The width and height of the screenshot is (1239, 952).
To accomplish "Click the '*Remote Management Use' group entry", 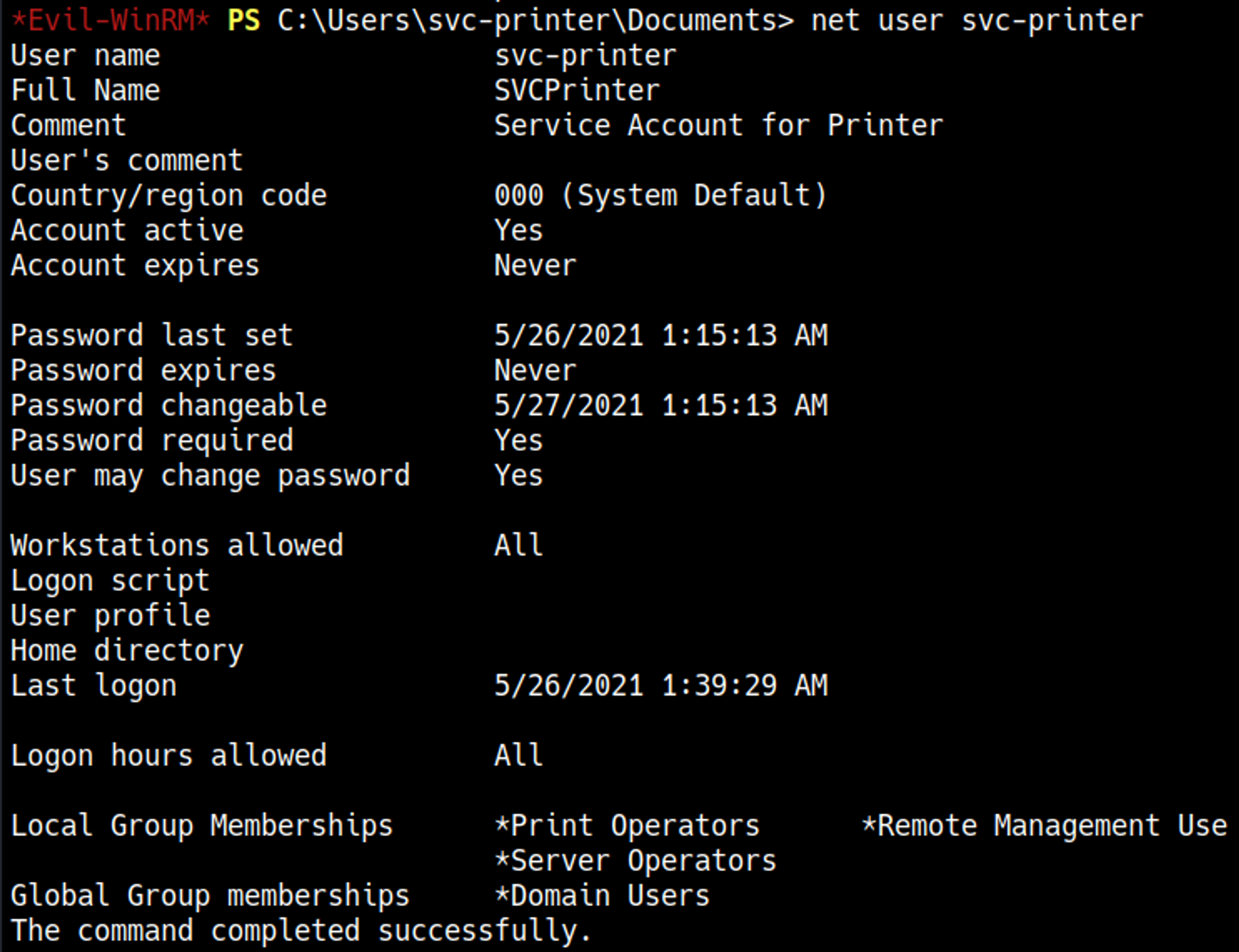I will 1044,826.
